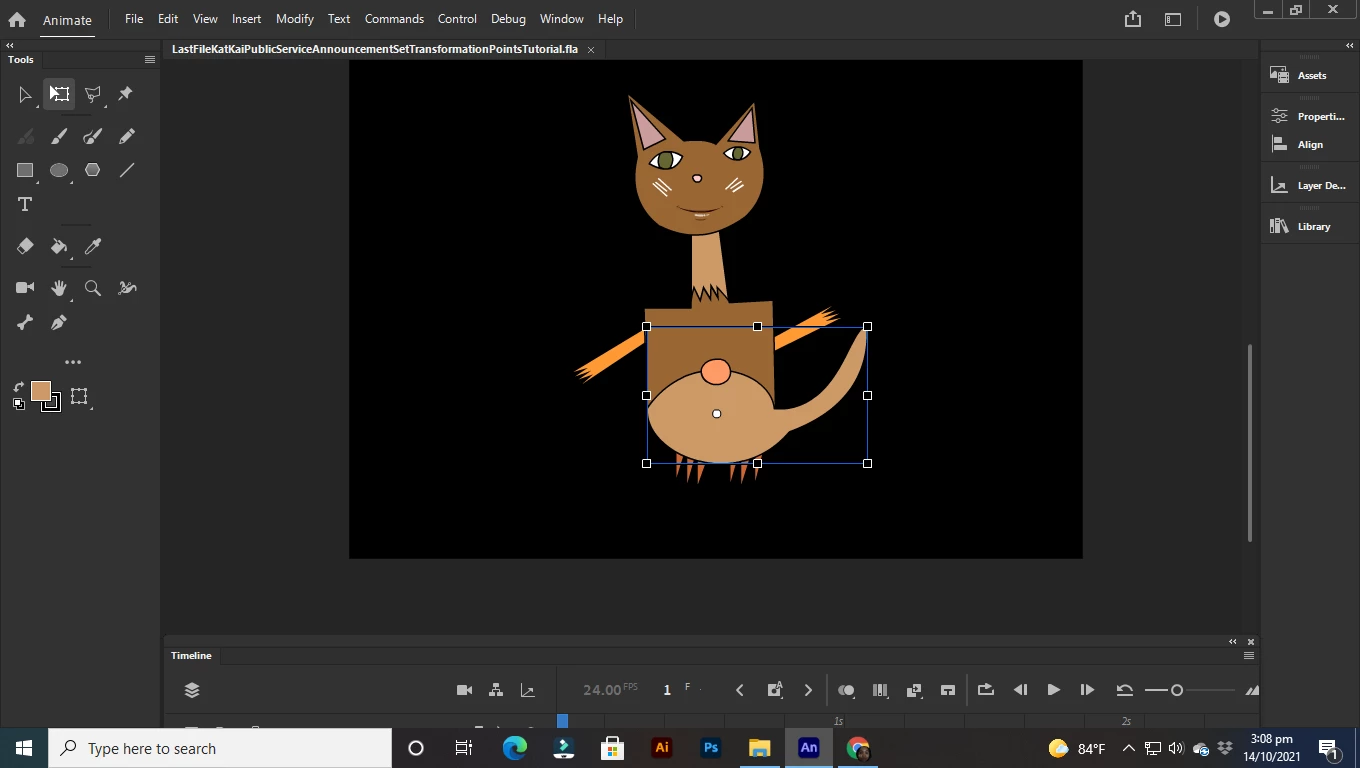Toggle Onion Skin in the timeline
Image resolution: width=1360 pixels, height=768 pixels.
pos(846,690)
